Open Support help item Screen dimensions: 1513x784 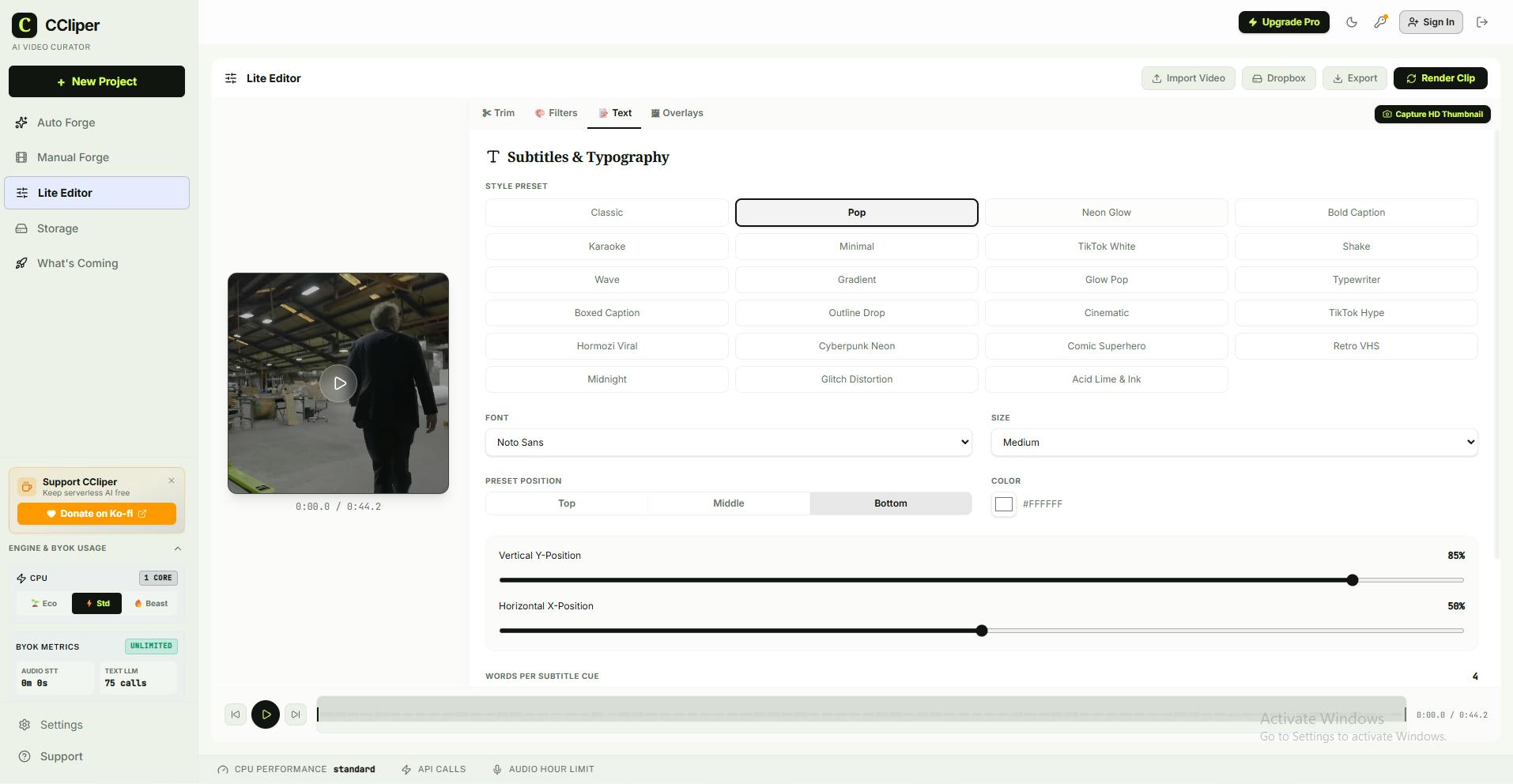[x=96, y=756]
